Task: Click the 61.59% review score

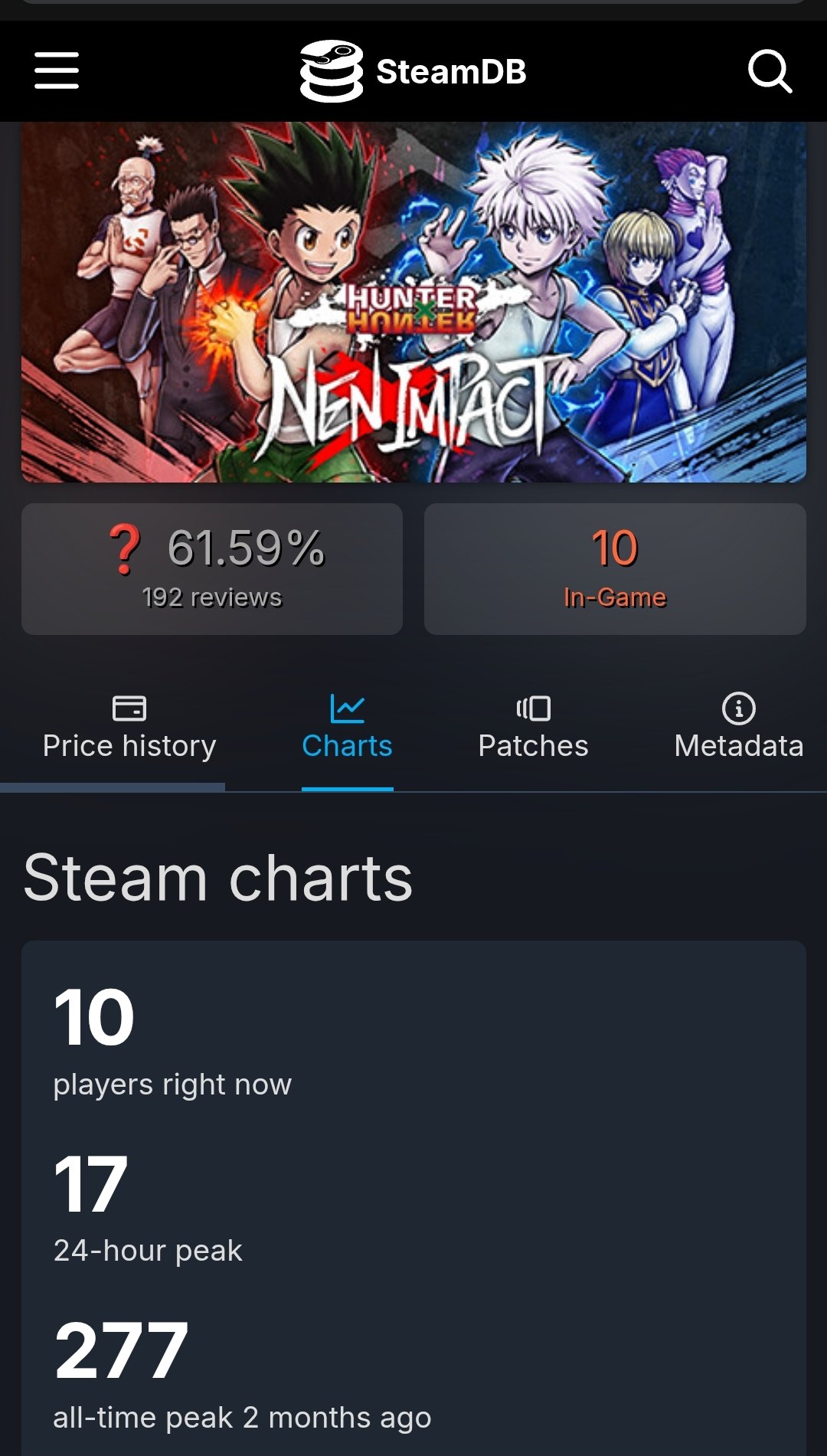Action: coord(246,548)
